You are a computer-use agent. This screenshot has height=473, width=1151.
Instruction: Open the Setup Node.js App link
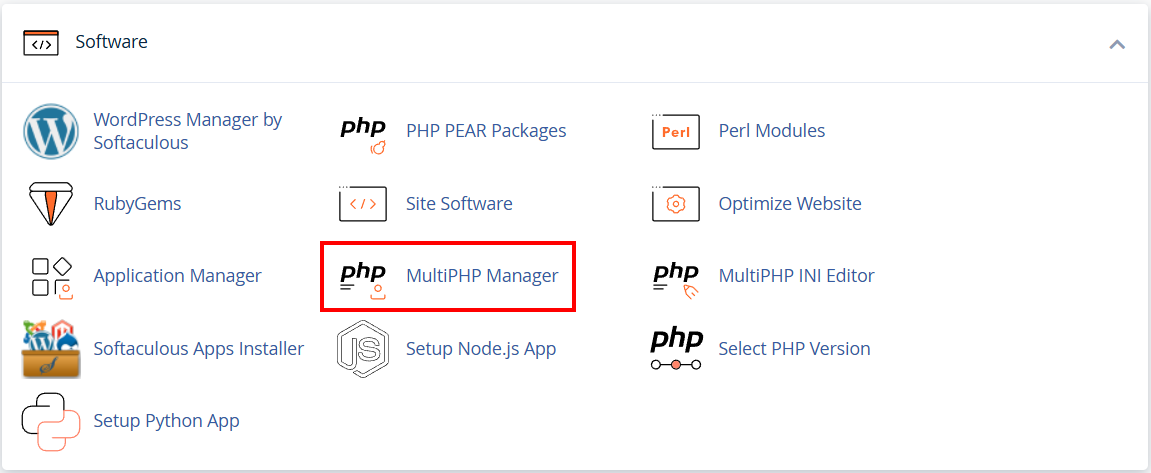point(481,349)
